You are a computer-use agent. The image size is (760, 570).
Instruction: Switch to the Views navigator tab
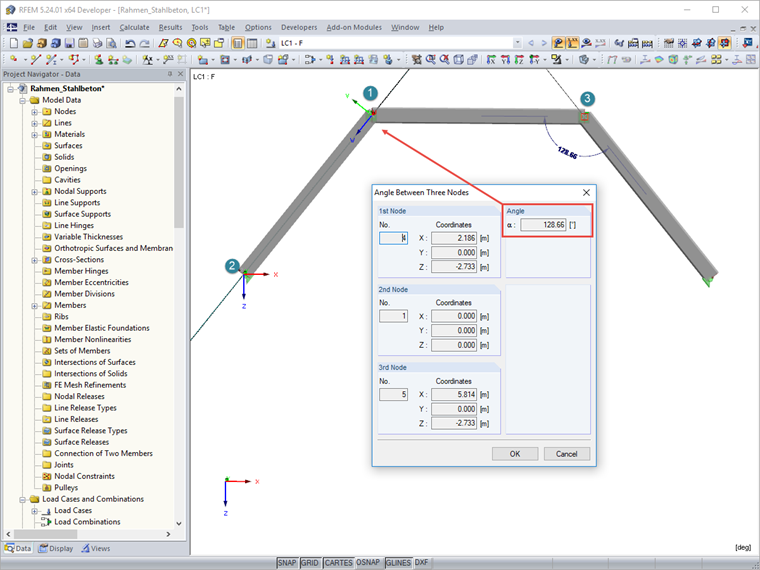[95, 549]
